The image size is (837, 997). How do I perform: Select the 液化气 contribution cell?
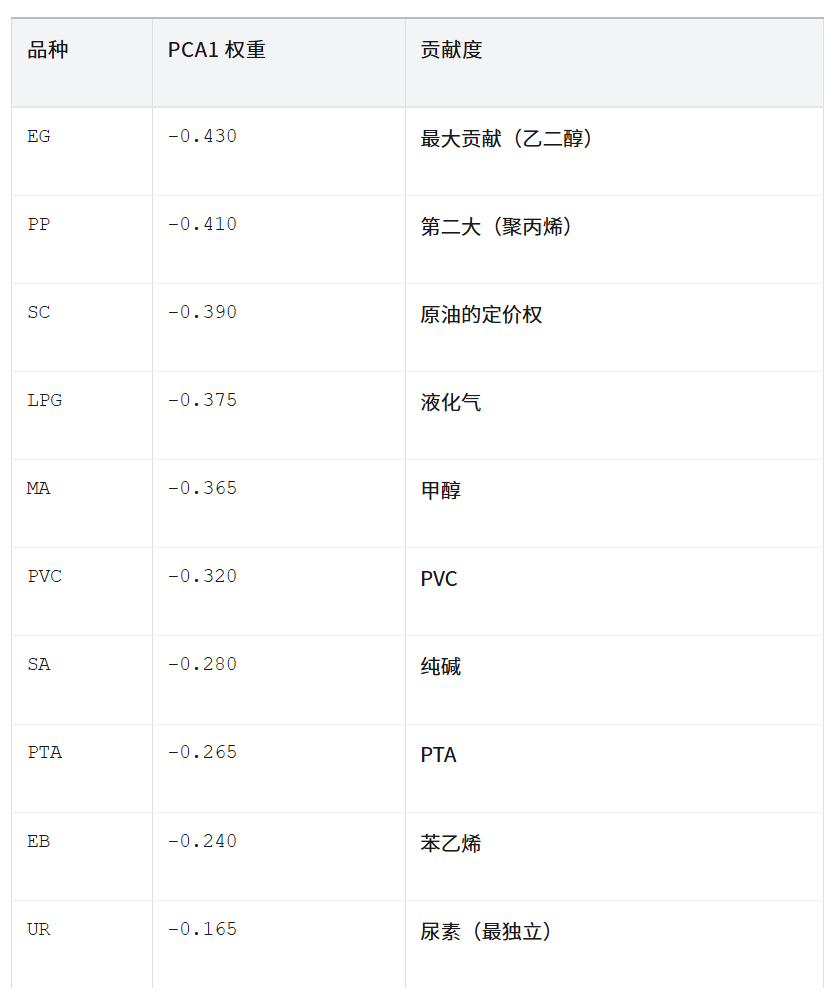click(x=451, y=403)
